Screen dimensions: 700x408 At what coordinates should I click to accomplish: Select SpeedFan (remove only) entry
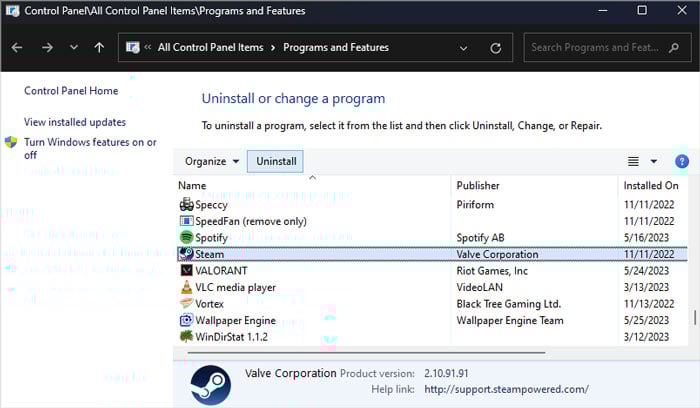point(251,221)
